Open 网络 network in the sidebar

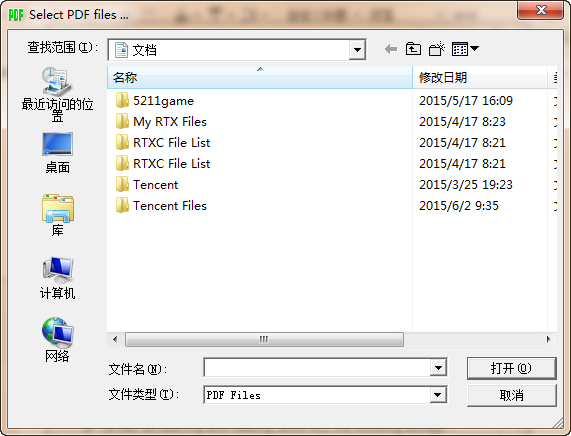(x=57, y=340)
